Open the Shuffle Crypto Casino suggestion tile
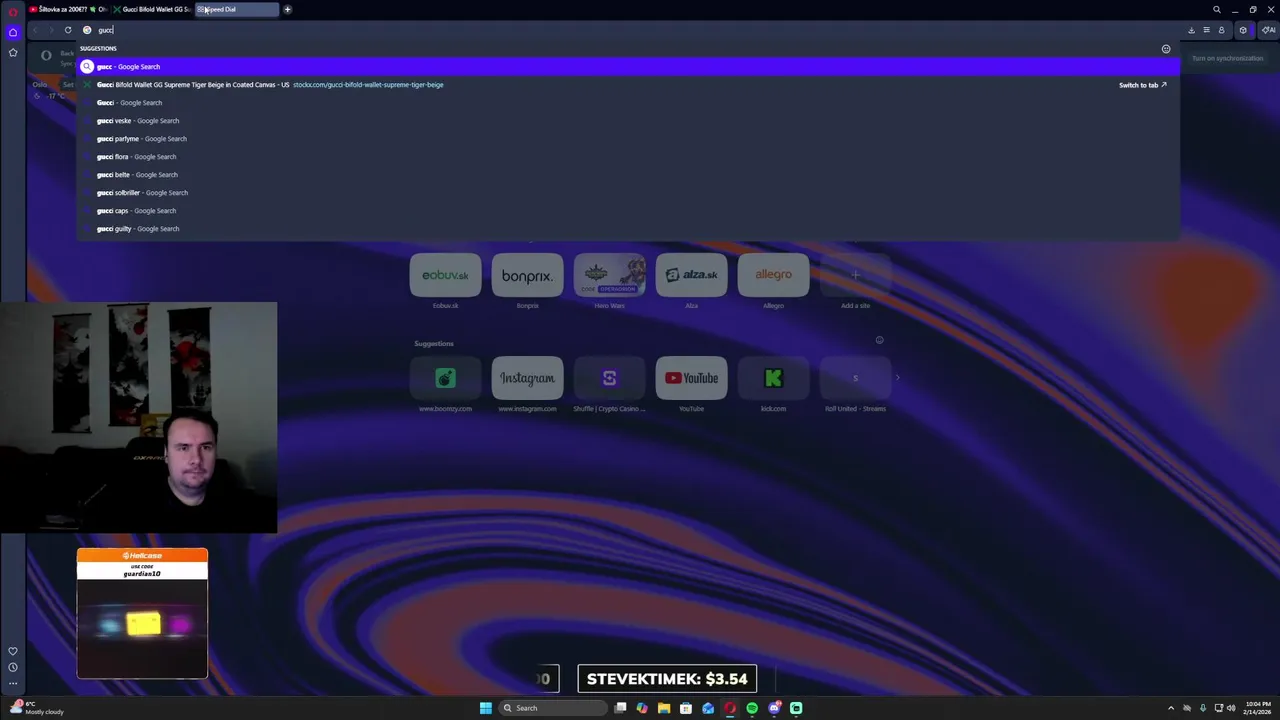The height and width of the screenshot is (720, 1280). pos(609,378)
